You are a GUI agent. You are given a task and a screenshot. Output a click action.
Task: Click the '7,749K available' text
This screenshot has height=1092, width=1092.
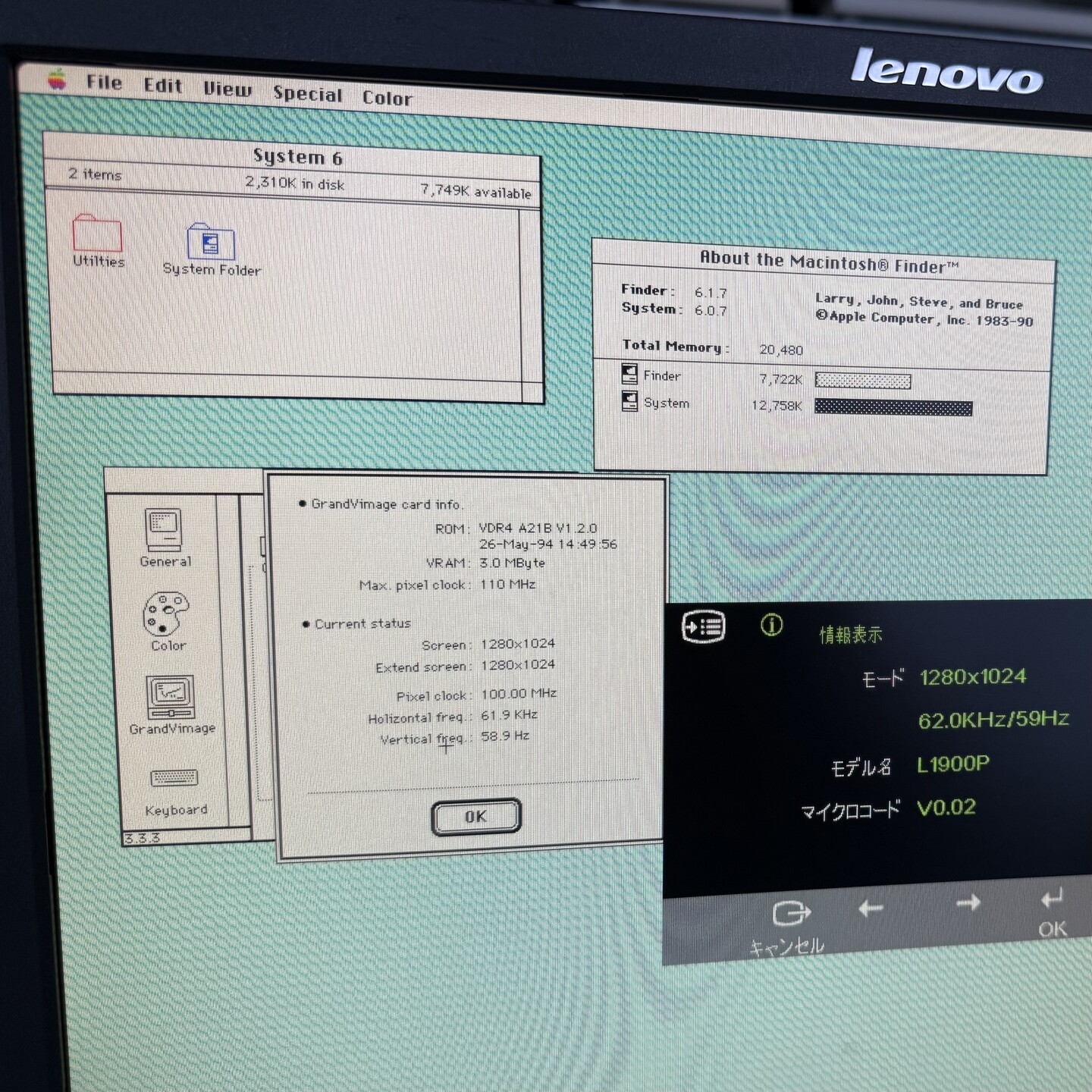[x=475, y=191]
